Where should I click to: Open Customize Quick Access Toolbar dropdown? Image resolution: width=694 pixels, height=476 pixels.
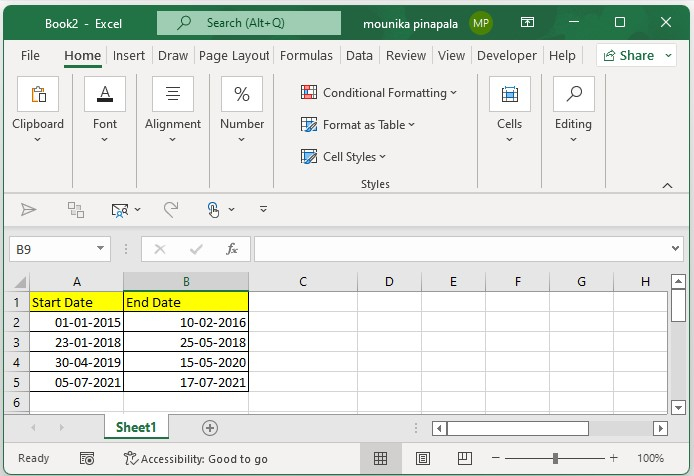pos(263,209)
